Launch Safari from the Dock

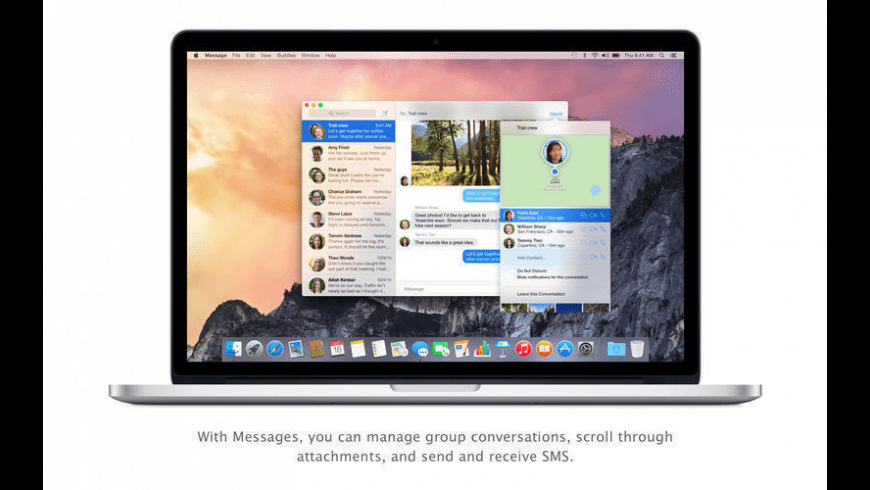coord(275,348)
